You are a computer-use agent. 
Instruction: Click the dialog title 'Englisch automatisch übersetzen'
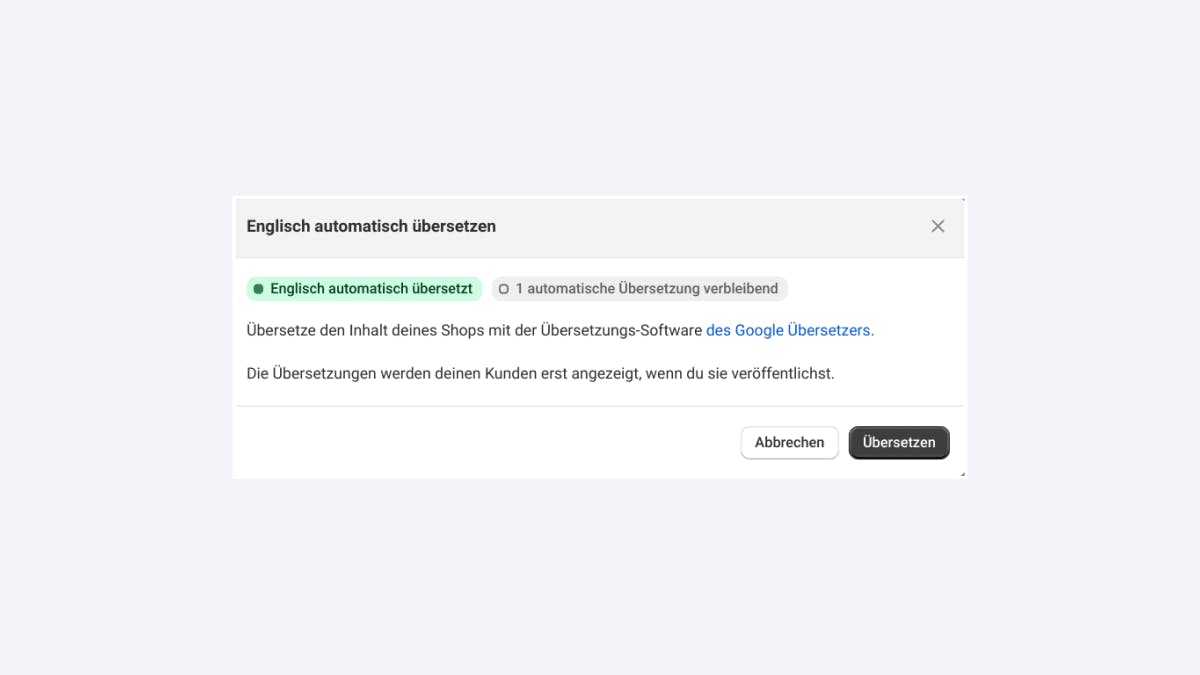click(x=371, y=226)
